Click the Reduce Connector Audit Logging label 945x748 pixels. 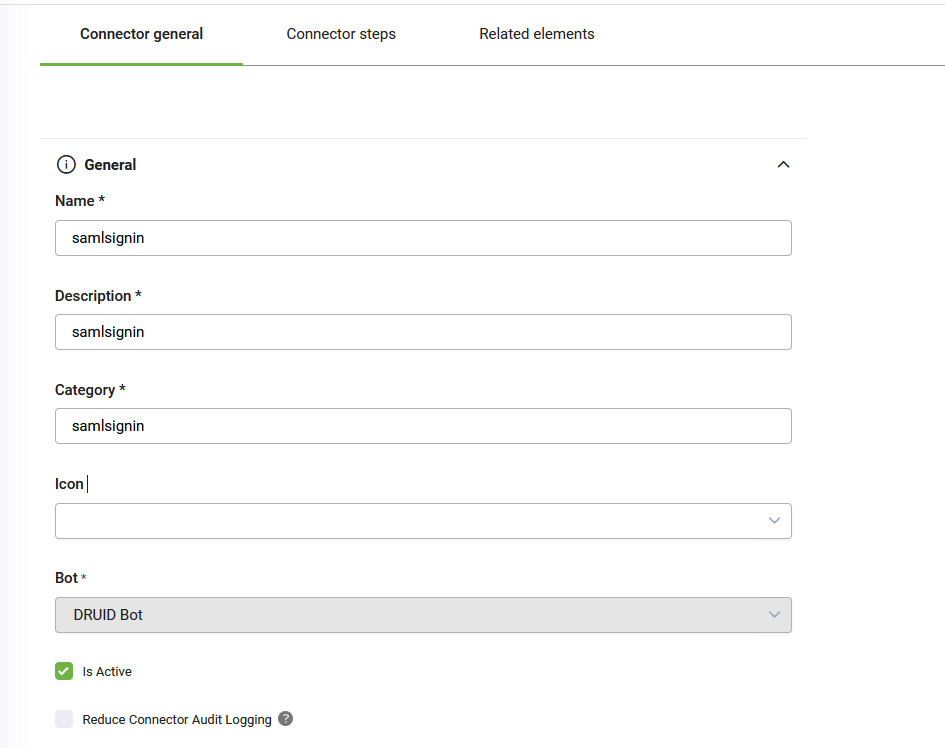point(177,719)
